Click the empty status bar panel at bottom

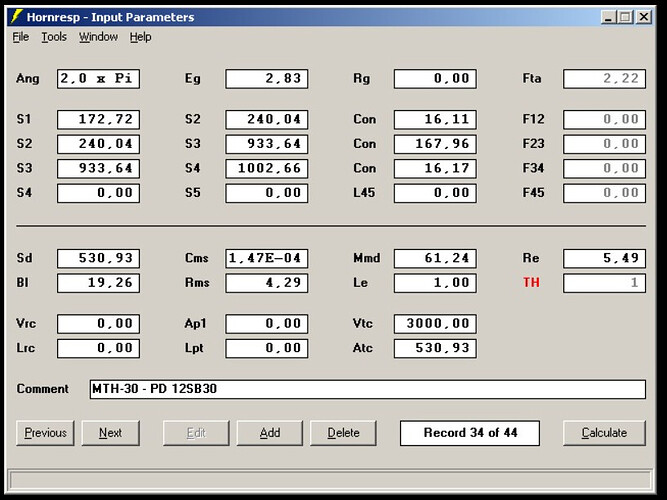331,480
